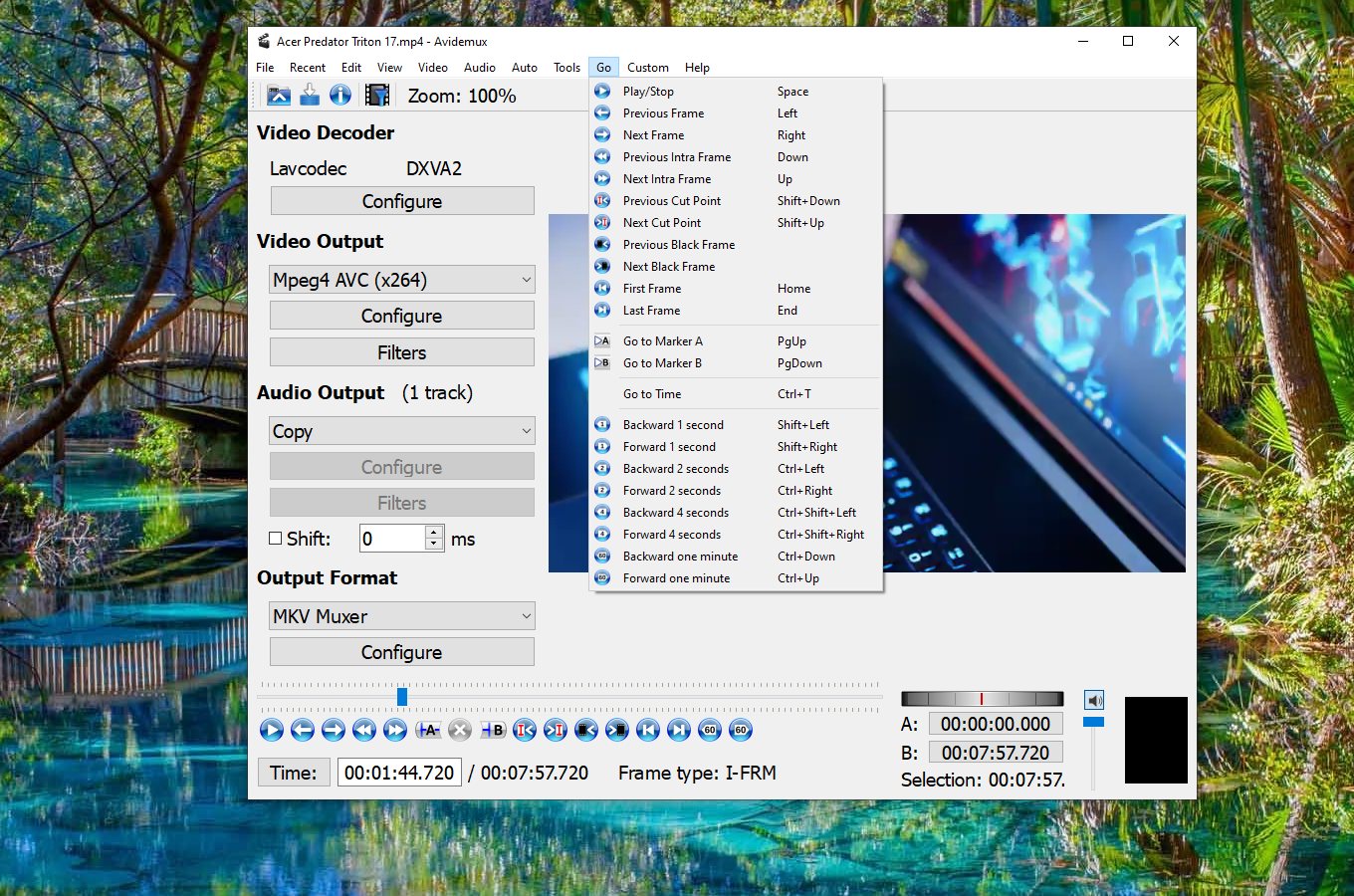1354x896 pixels.
Task: Increase the Shift ms value with up arrow
Action: click(x=434, y=532)
